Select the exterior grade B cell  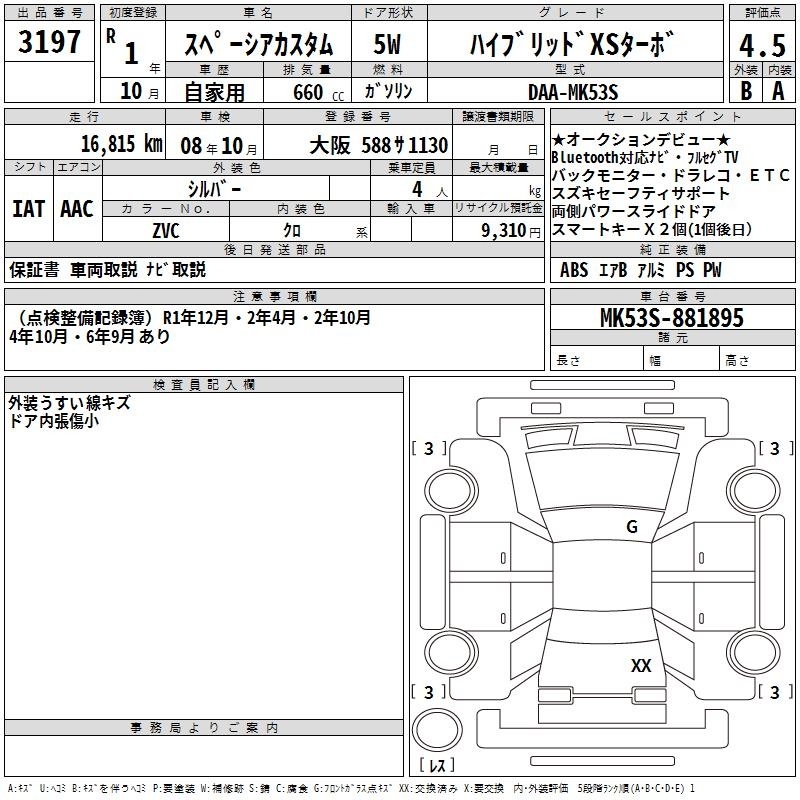745,91
